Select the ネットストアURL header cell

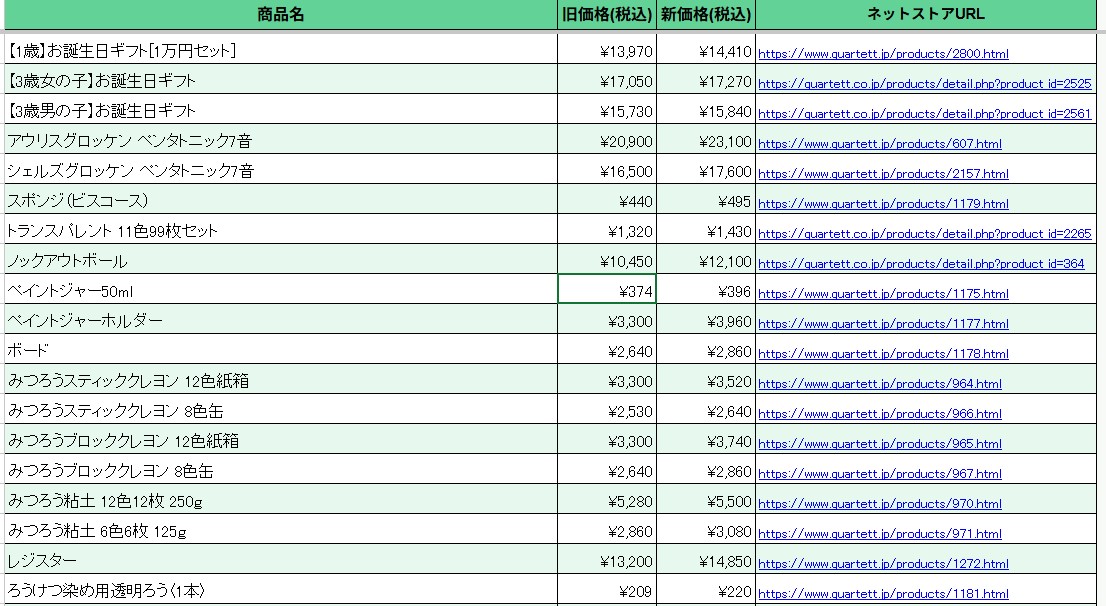925,15
